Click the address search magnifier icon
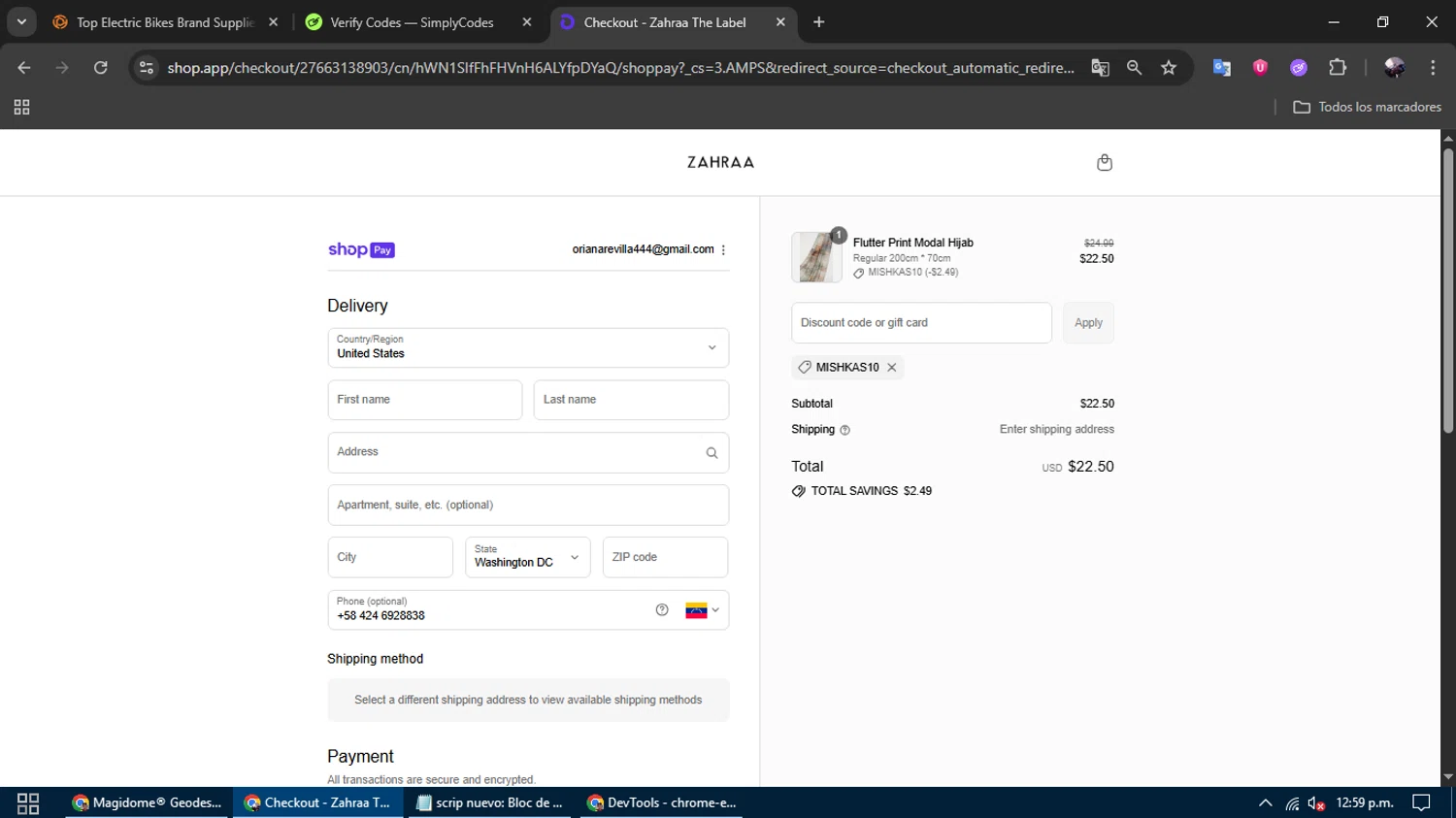Viewport: 1456px width, 818px height. tap(711, 453)
